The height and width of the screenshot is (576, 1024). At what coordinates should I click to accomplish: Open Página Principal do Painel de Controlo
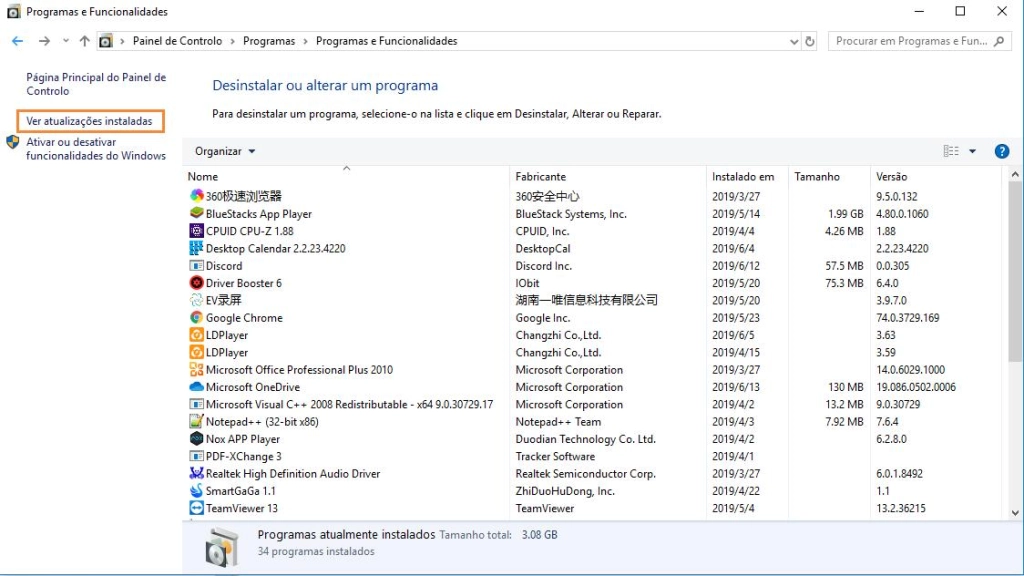96,84
